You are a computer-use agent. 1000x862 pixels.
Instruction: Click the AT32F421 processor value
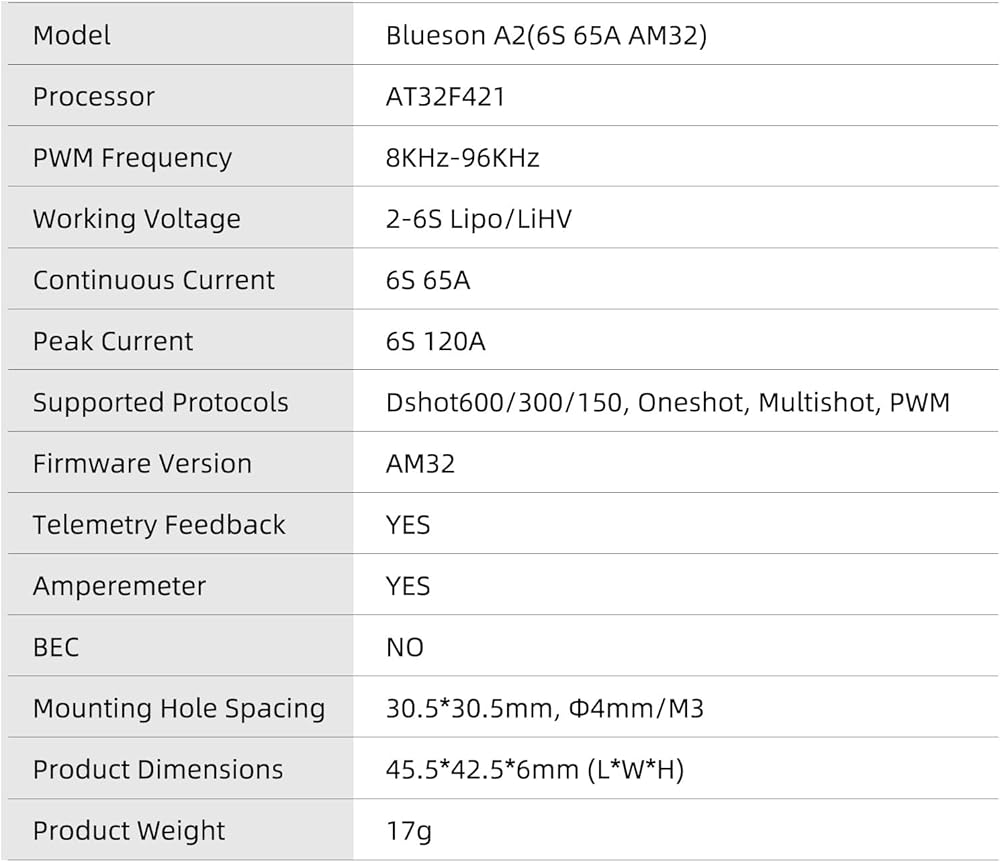click(x=445, y=97)
